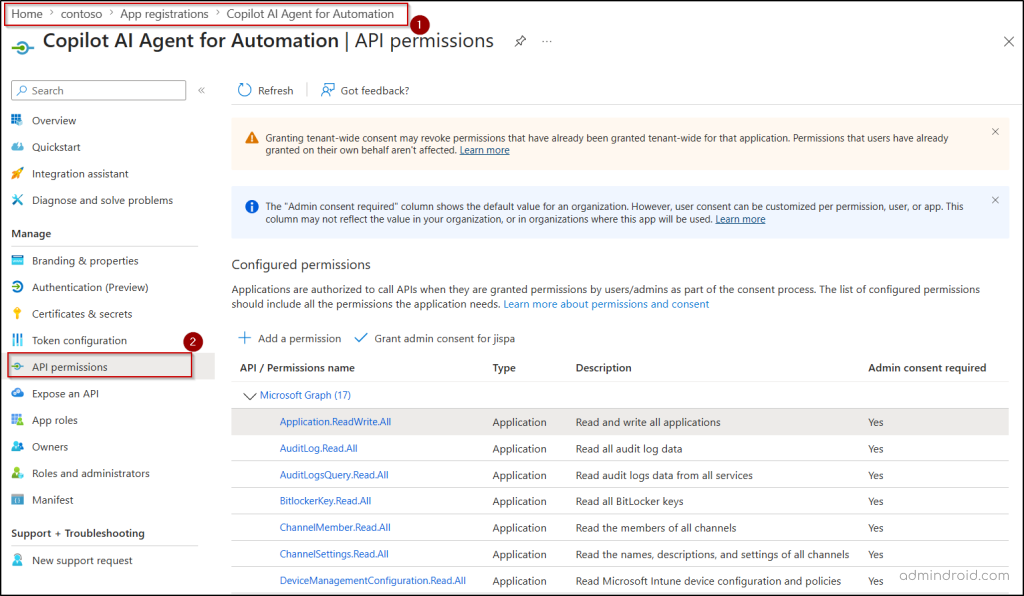Open Learn more about permissions and consent
The width and height of the screenshot is (1024, 596).
pyautogui.click(x=606, y=304)
